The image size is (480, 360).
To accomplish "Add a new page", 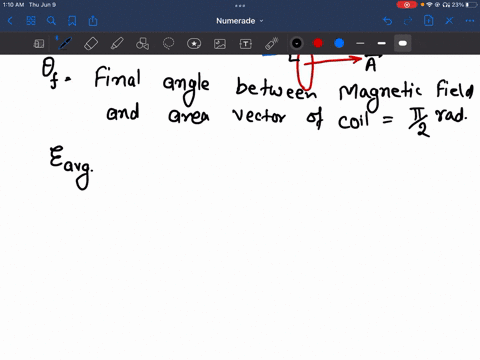I will (429, 21).
